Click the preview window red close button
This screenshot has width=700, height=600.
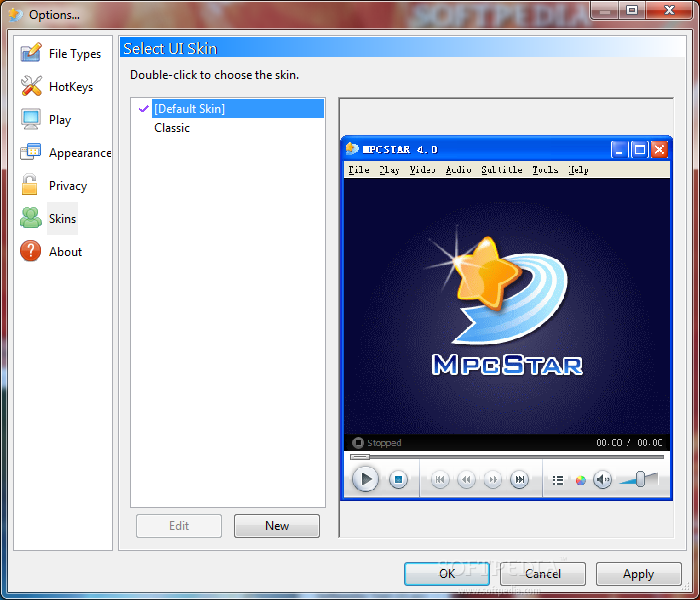pyautogui.click(x=659, y=150)
